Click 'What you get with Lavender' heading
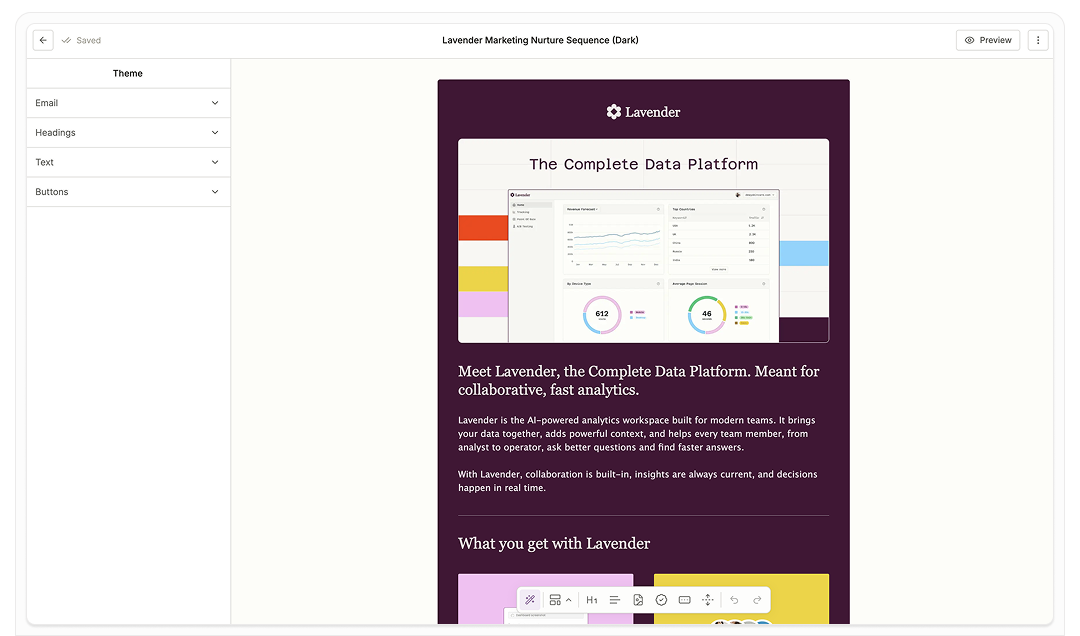This screenshot has width=1080, height=636. (x=554, y=543)
